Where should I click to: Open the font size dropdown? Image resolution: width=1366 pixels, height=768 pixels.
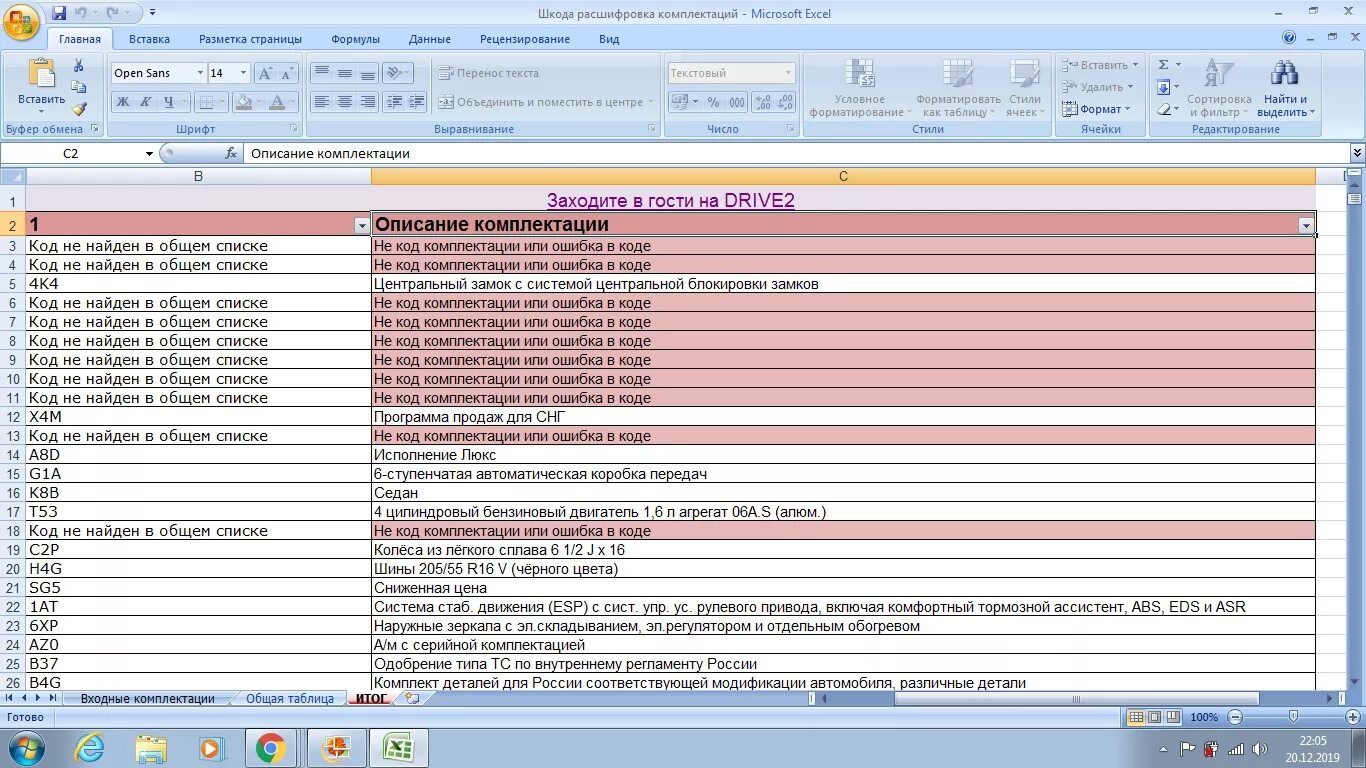click(243, 73)
